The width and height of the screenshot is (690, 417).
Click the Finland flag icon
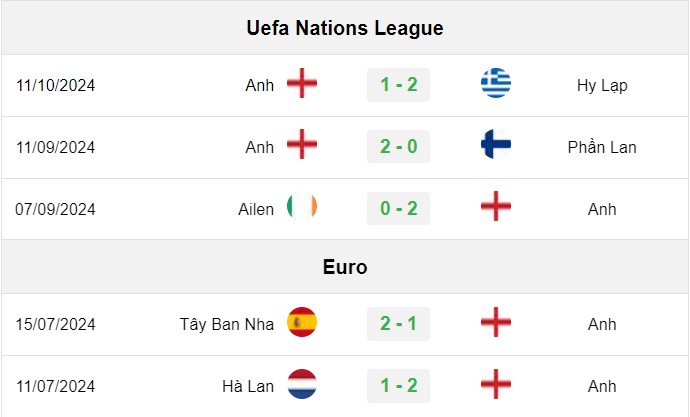(496, 144)
